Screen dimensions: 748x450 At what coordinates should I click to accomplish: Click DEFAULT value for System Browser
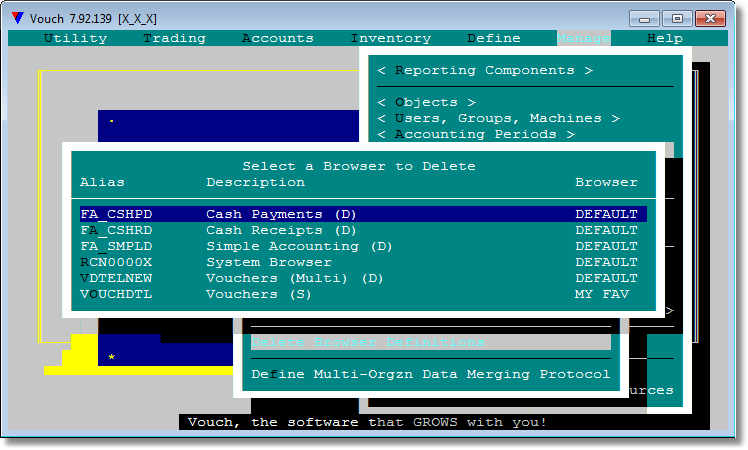pyautogui.click(x=606, y=262)
